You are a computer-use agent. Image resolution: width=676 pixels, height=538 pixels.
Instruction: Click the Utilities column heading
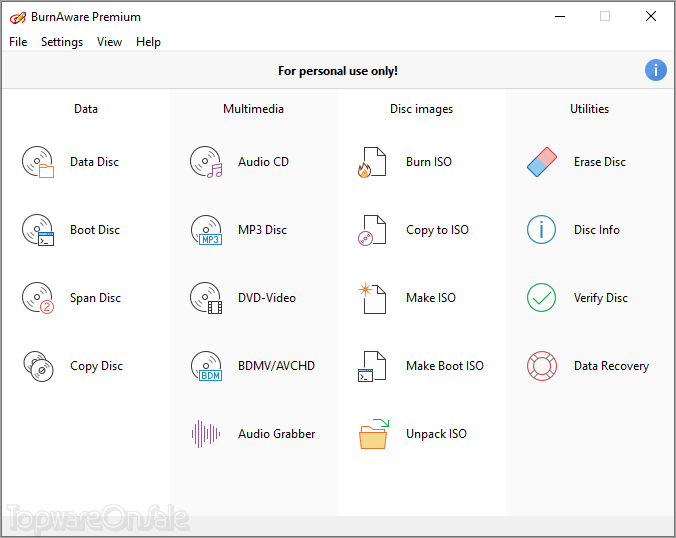tap(589, 109)
